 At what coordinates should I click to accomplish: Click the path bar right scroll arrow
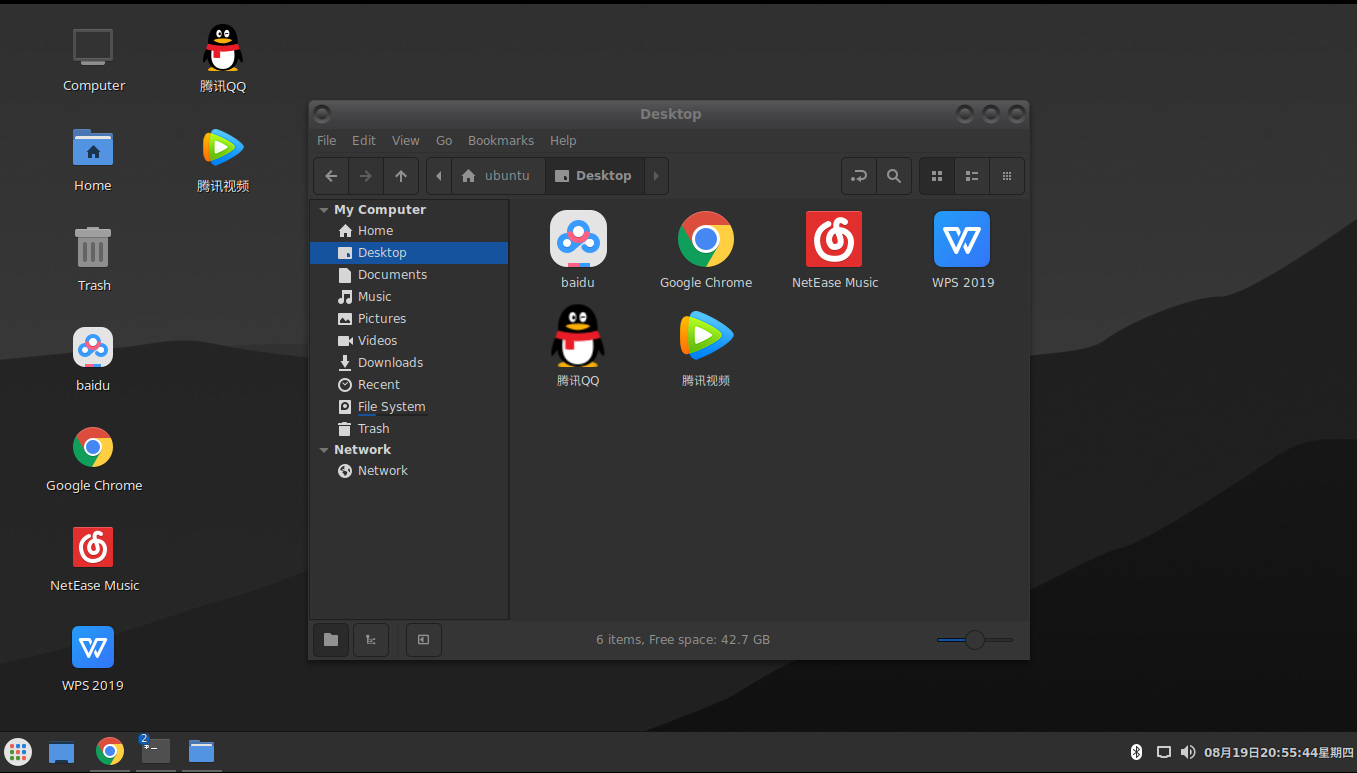click(656, 176)
